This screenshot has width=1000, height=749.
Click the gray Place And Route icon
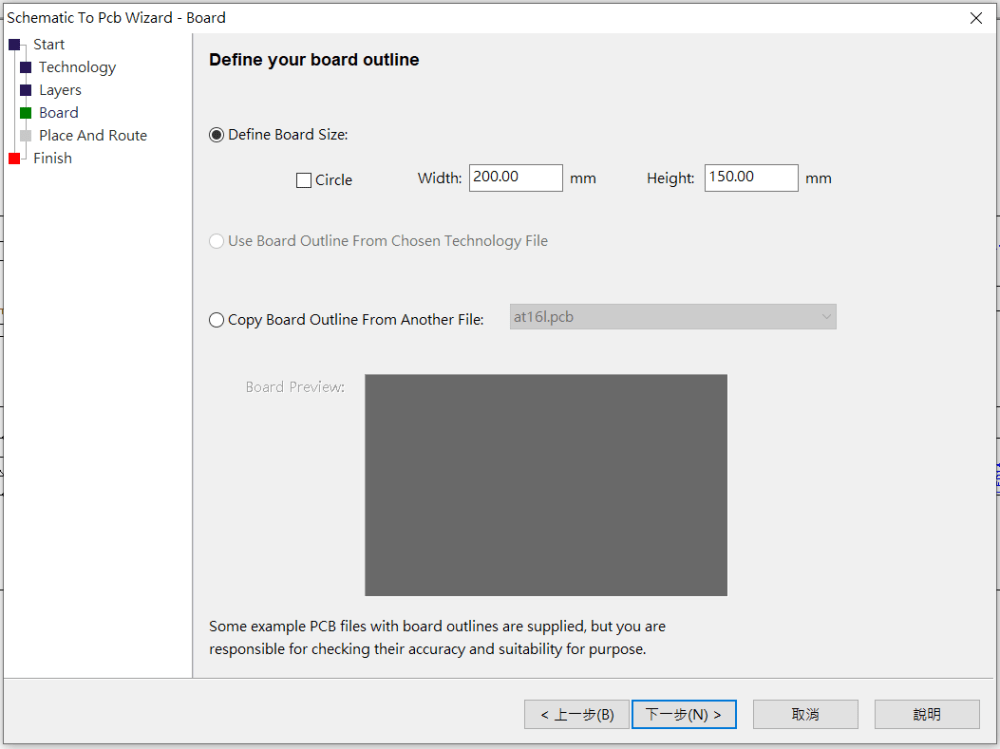(26, 135)
